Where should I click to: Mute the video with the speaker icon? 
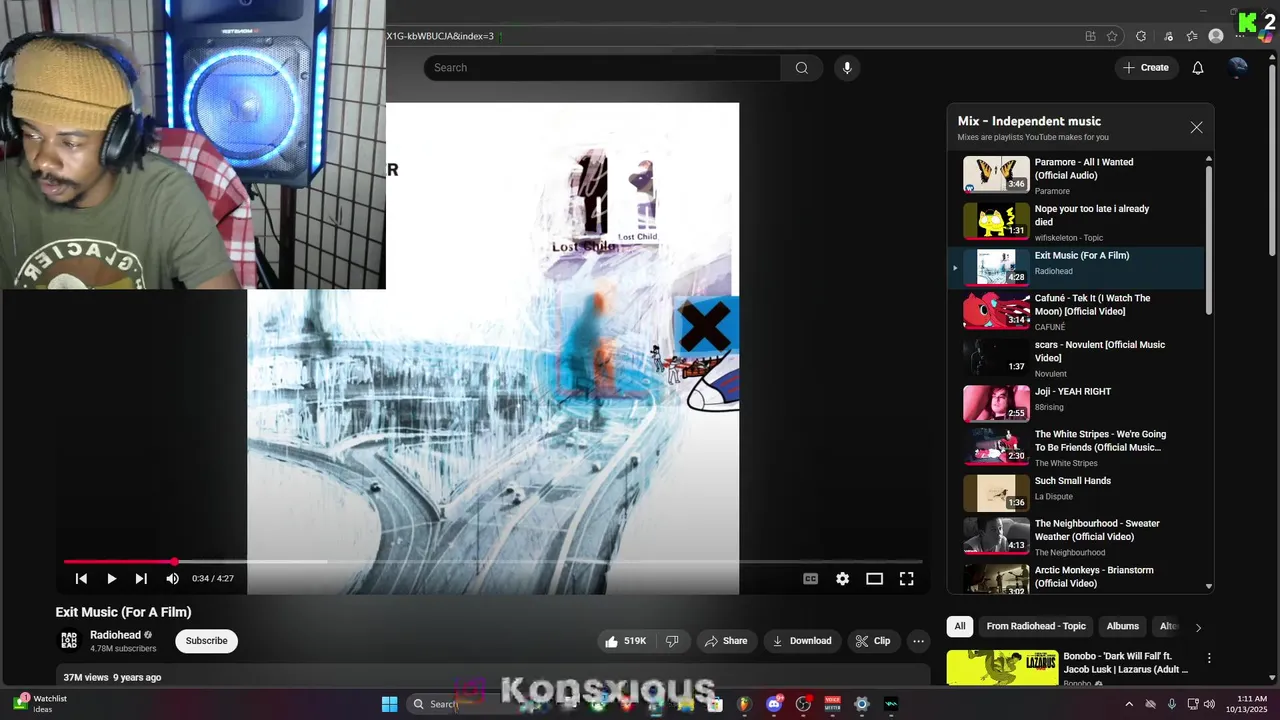[x=172, y=578]
